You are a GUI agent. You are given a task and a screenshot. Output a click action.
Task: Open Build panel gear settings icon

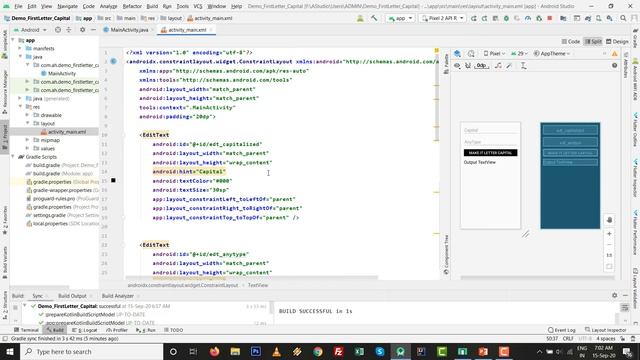(614, 295)
